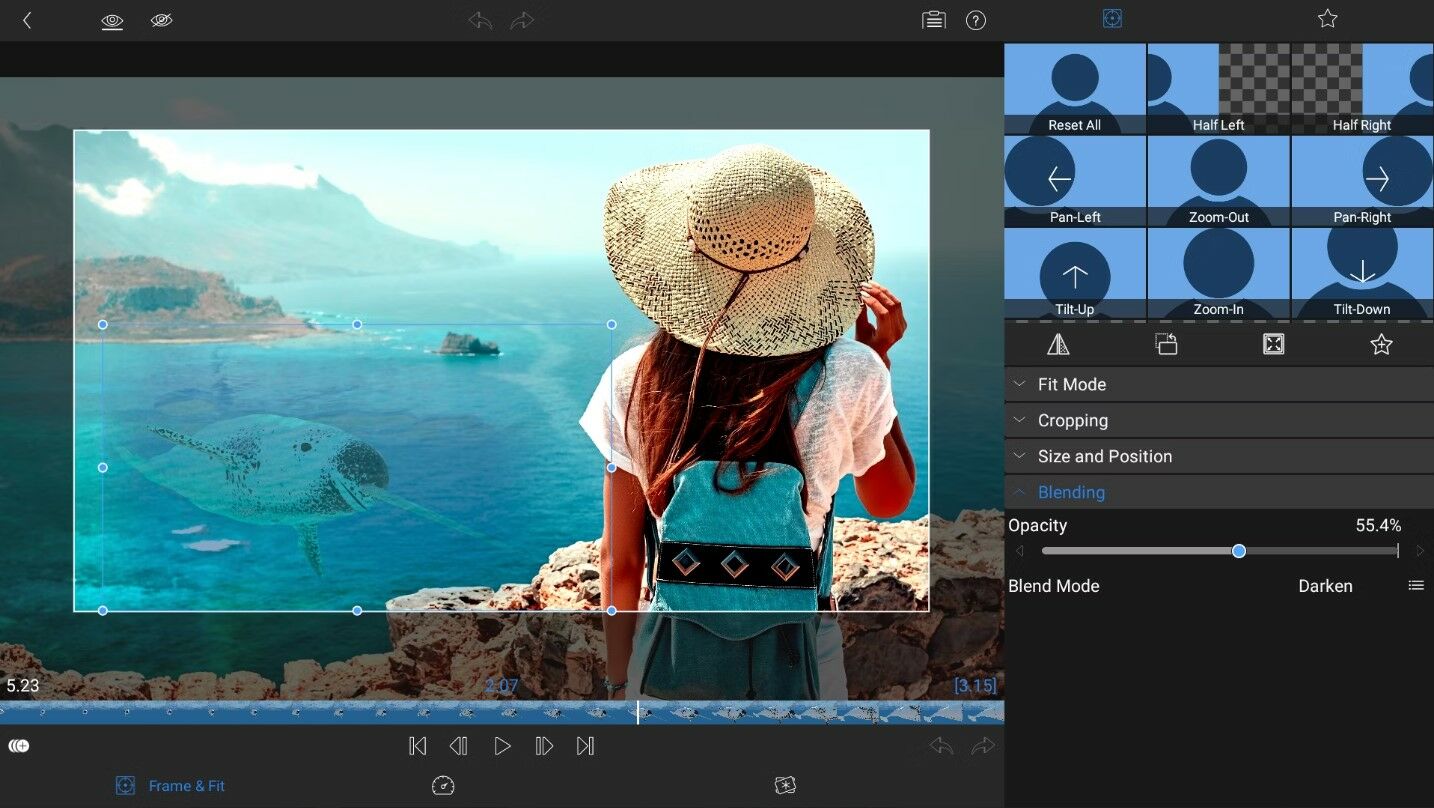Screen dimensions: 1434x808
Task: Toggle the keyframe add icon at bottom left
Action: 19,746
